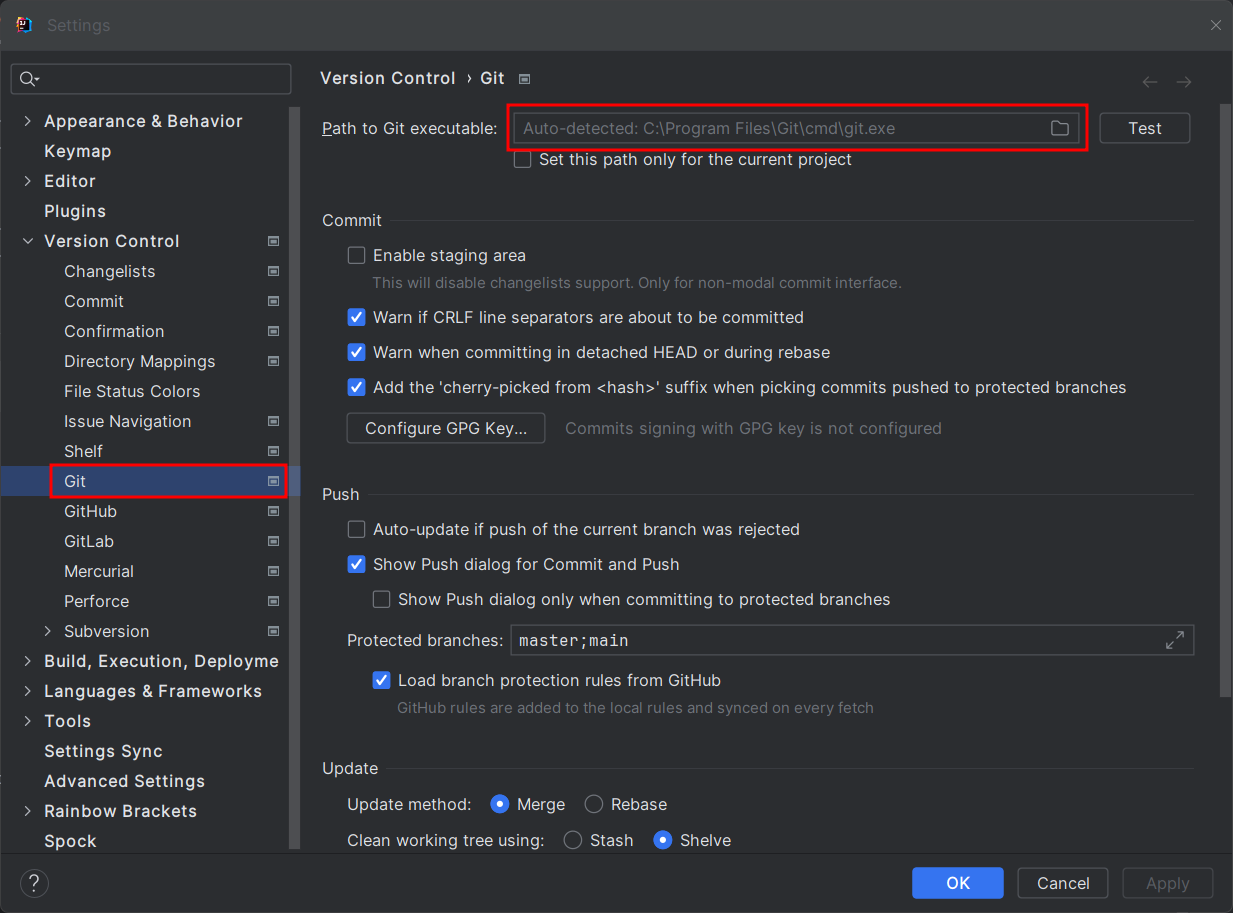Select Shelve for cleaning working tree
This screenshot has width=1233, height=913.
[663, 840]
